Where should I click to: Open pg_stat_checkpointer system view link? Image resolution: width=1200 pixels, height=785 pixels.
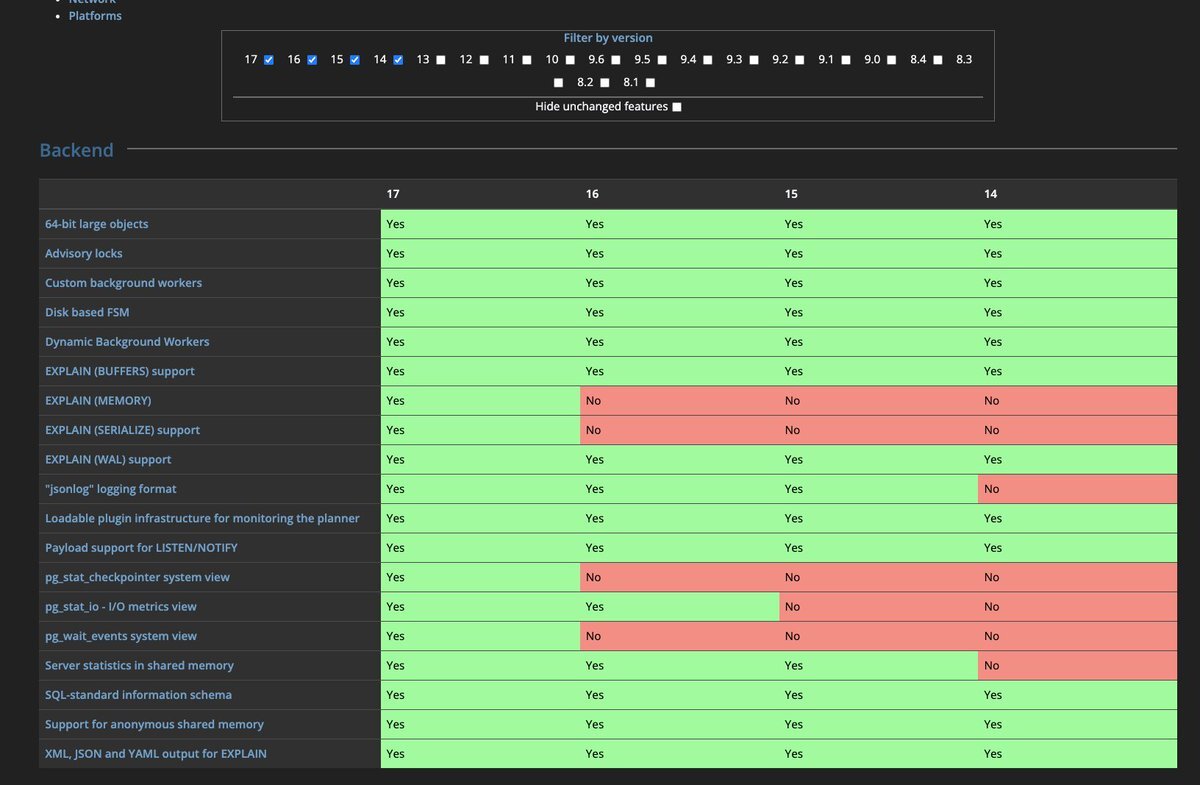point(137,577)
